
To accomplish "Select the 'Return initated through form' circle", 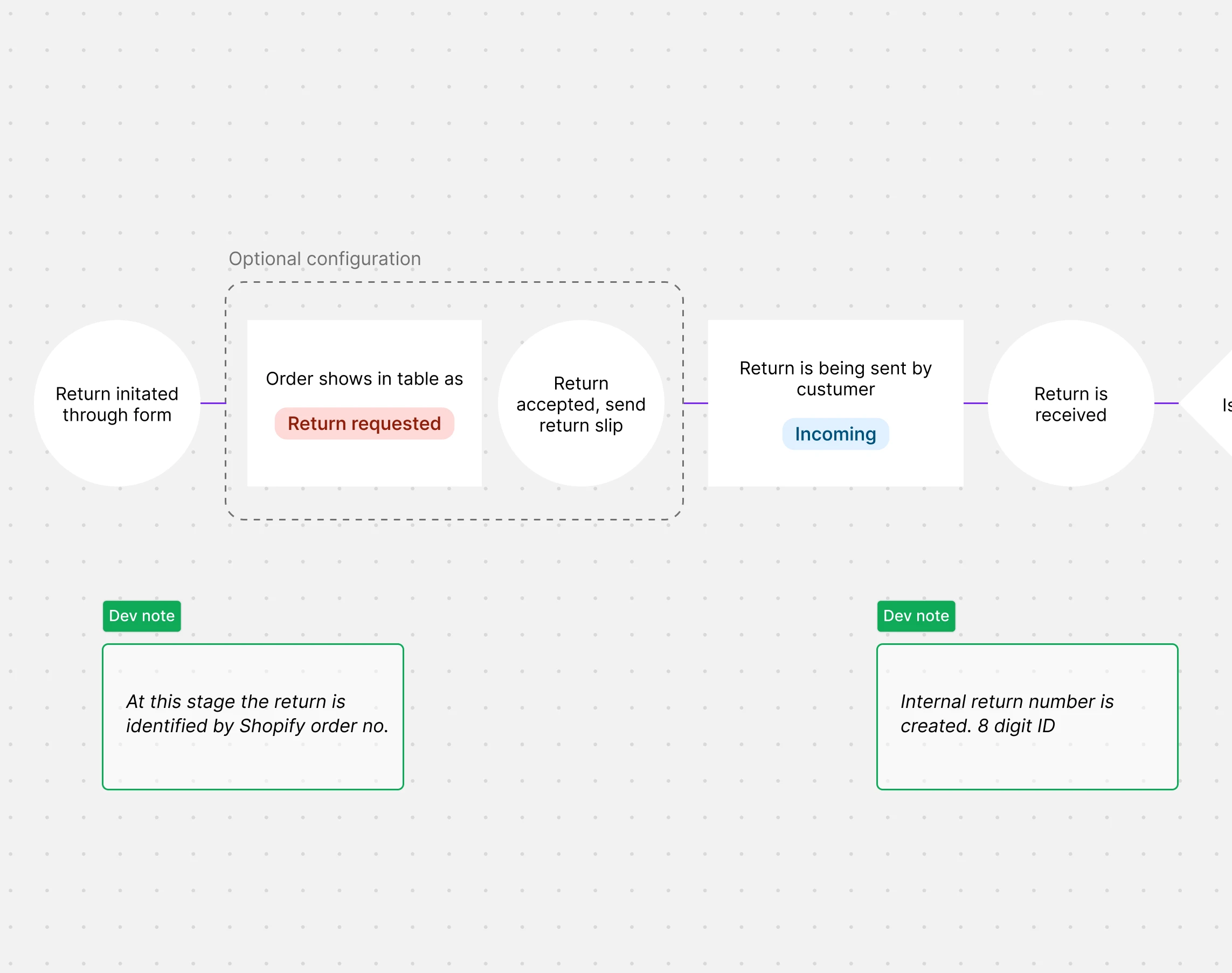I will [x=117, y=404].
